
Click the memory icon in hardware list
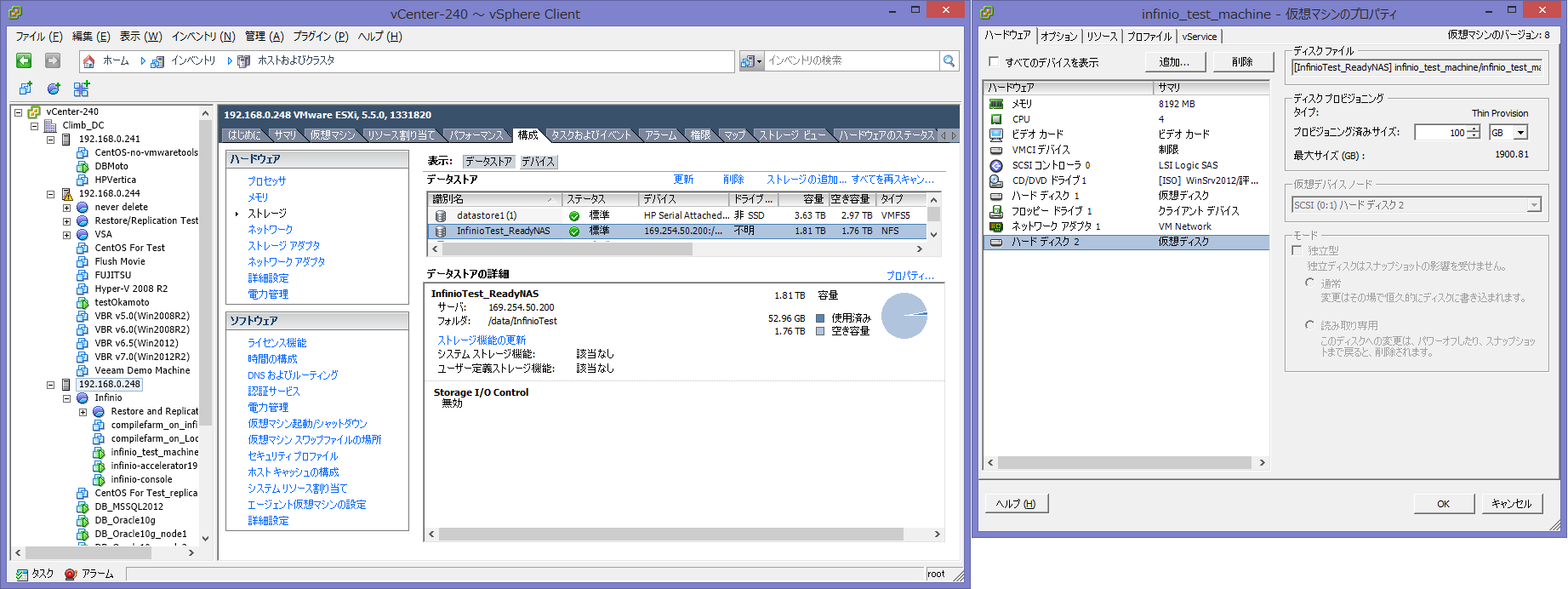pos(996,104)
